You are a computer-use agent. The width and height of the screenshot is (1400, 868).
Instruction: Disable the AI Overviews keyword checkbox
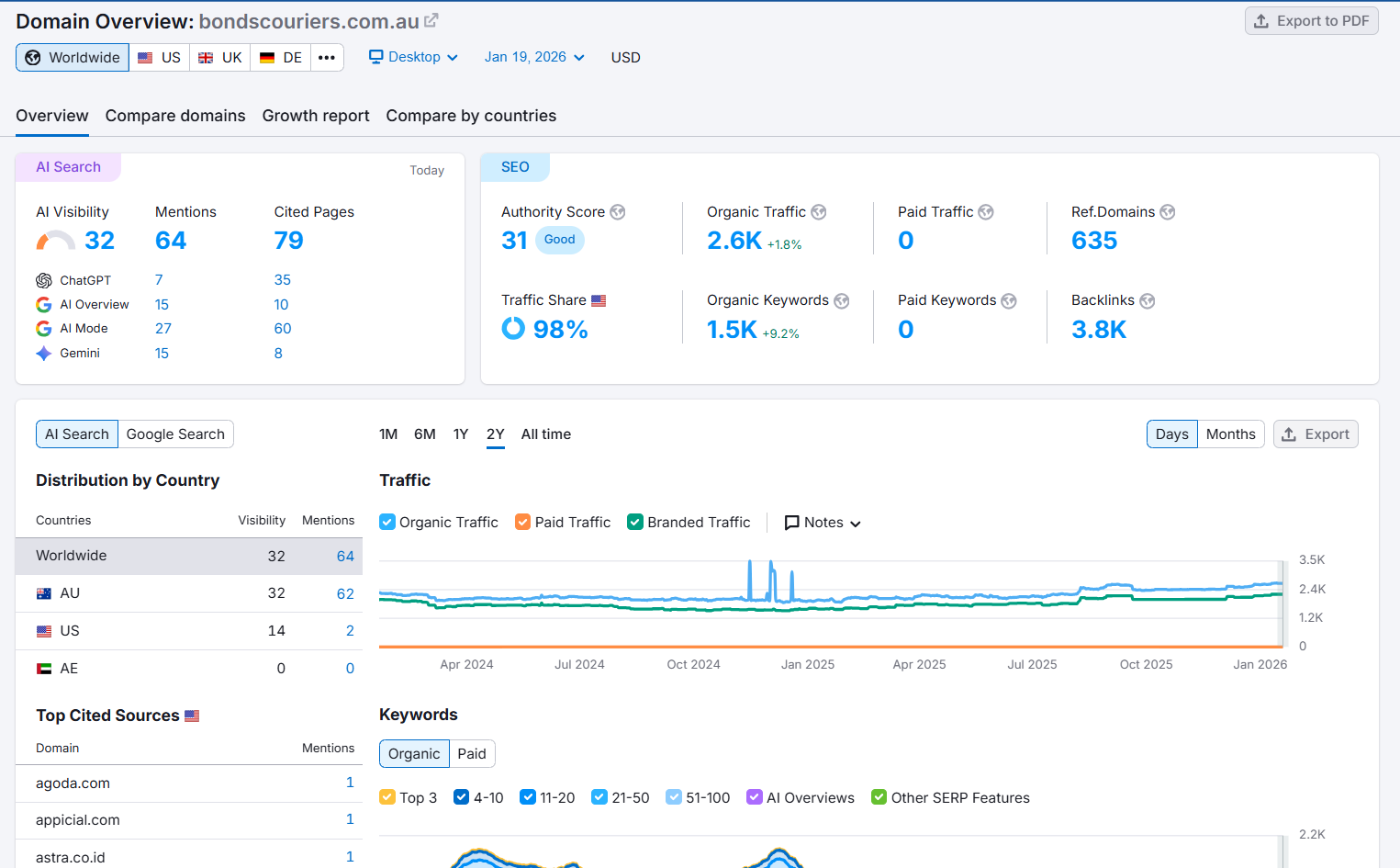click(755, 797)
